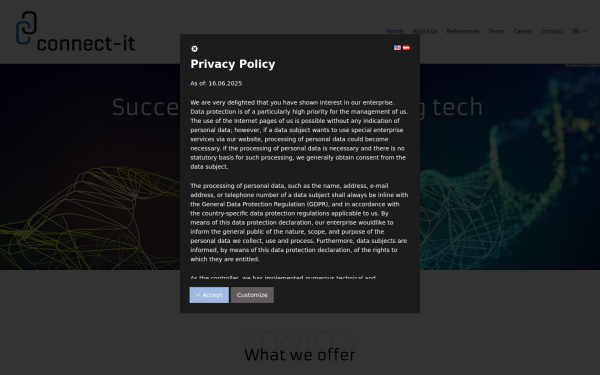Click the 'As of: 16.06.2025' date text

216,83
